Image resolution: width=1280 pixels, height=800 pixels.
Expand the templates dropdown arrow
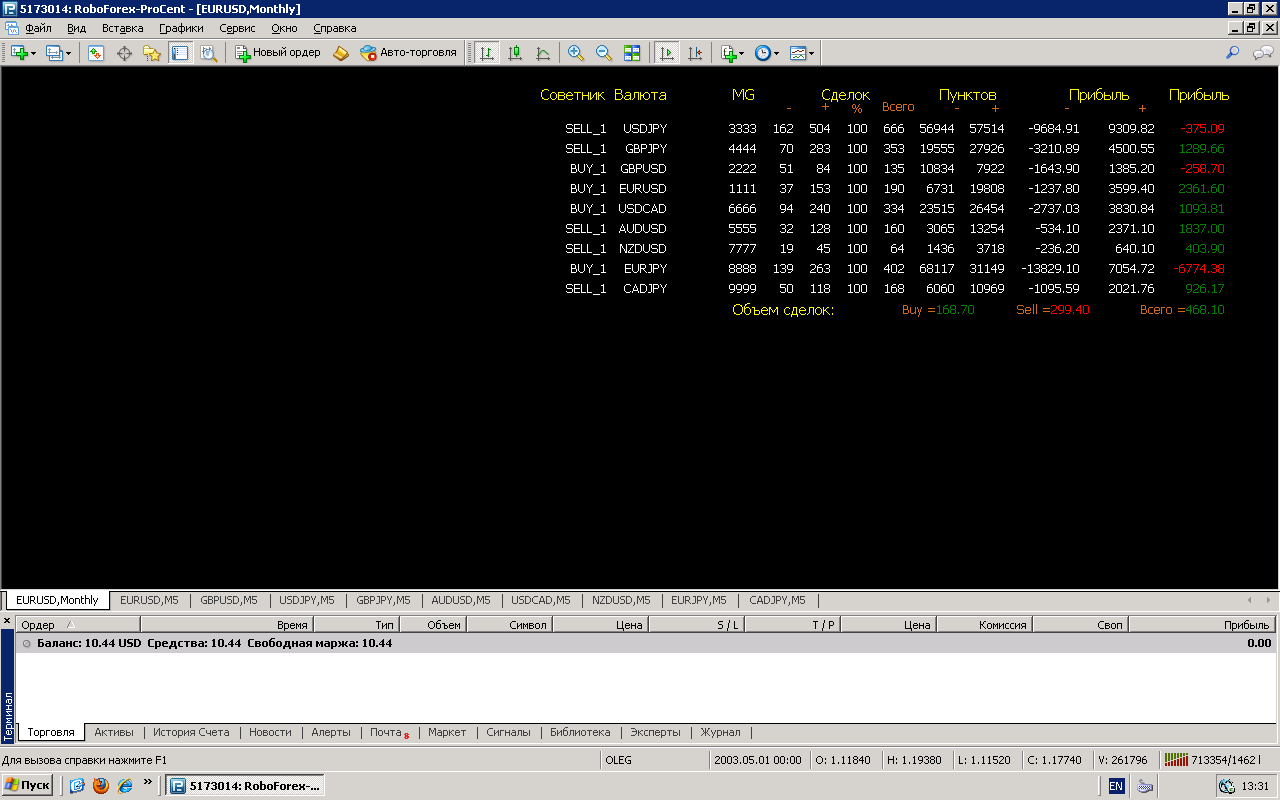[x=811, y=53]
